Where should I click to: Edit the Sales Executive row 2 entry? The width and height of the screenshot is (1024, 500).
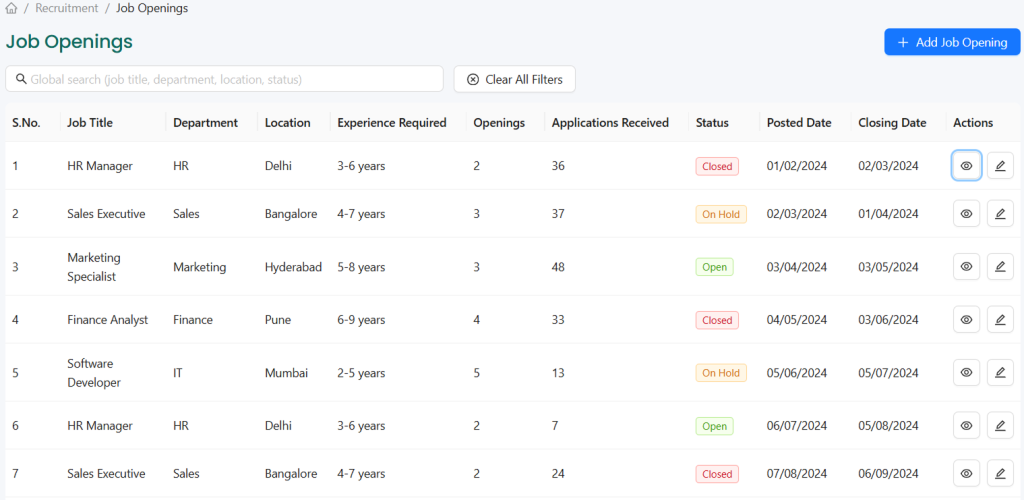1000,214
